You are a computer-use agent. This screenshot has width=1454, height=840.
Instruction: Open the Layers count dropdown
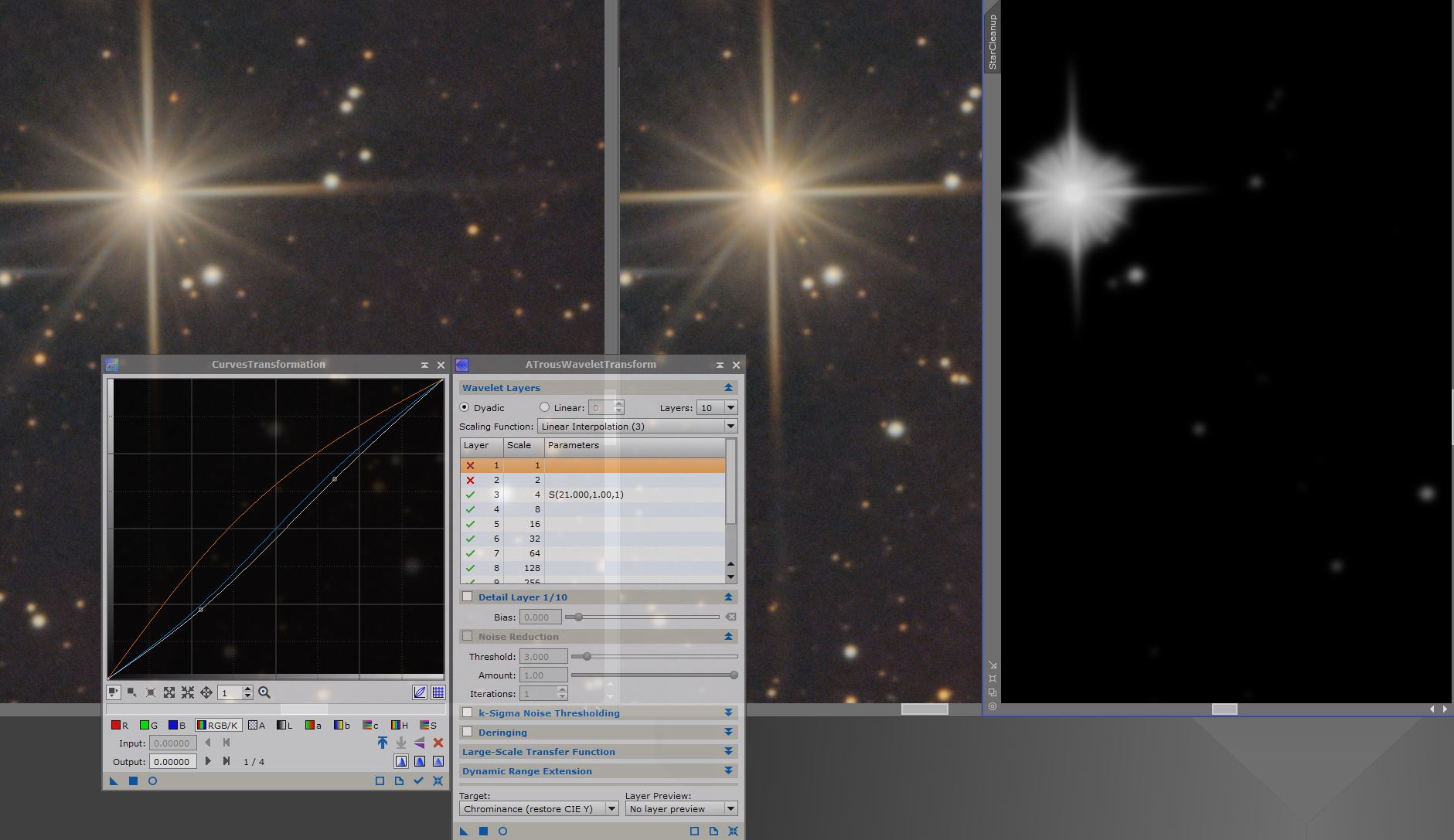pyautogui.click(x=730, y=407)
